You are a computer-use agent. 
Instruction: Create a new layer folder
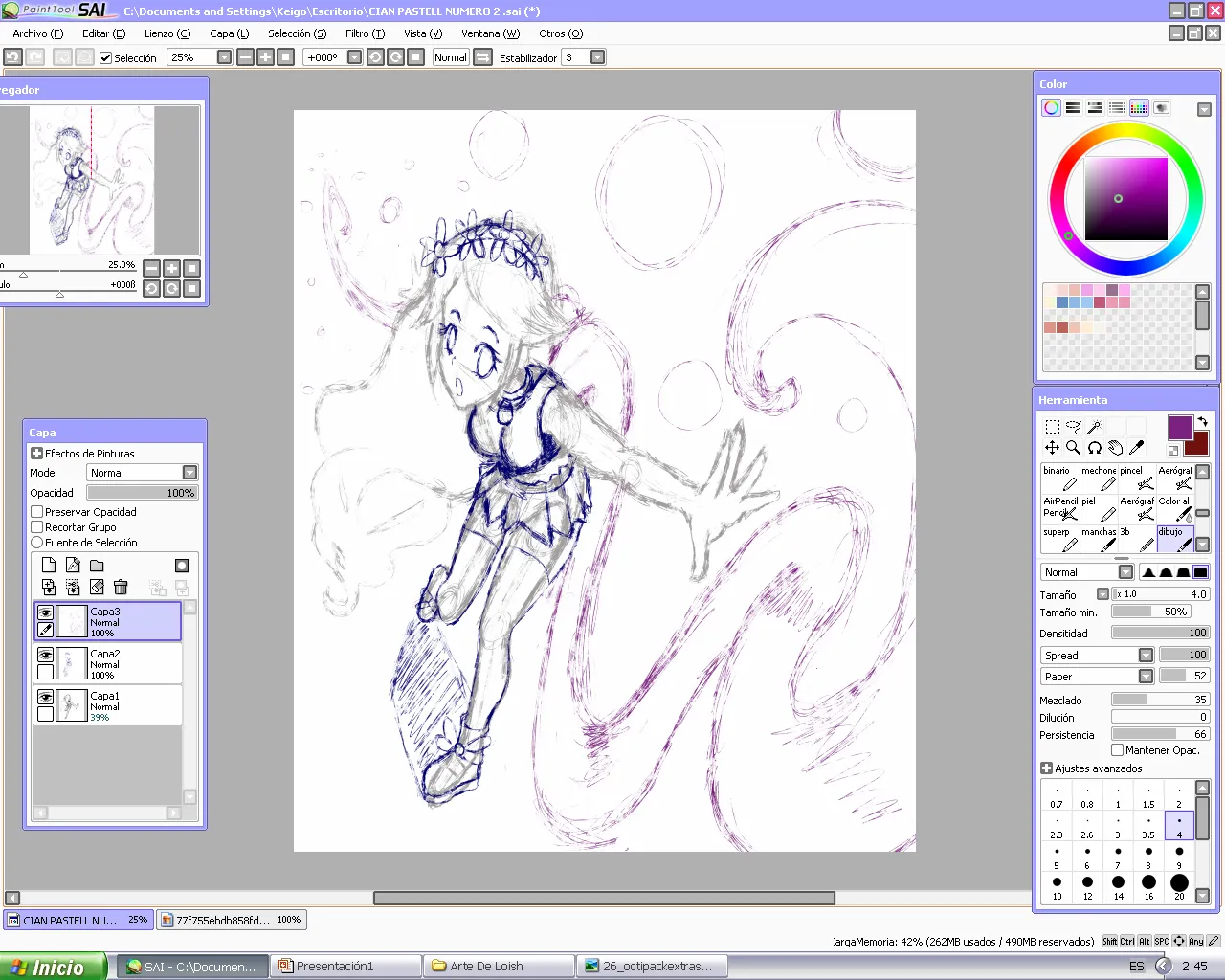(x=97, y=566)
